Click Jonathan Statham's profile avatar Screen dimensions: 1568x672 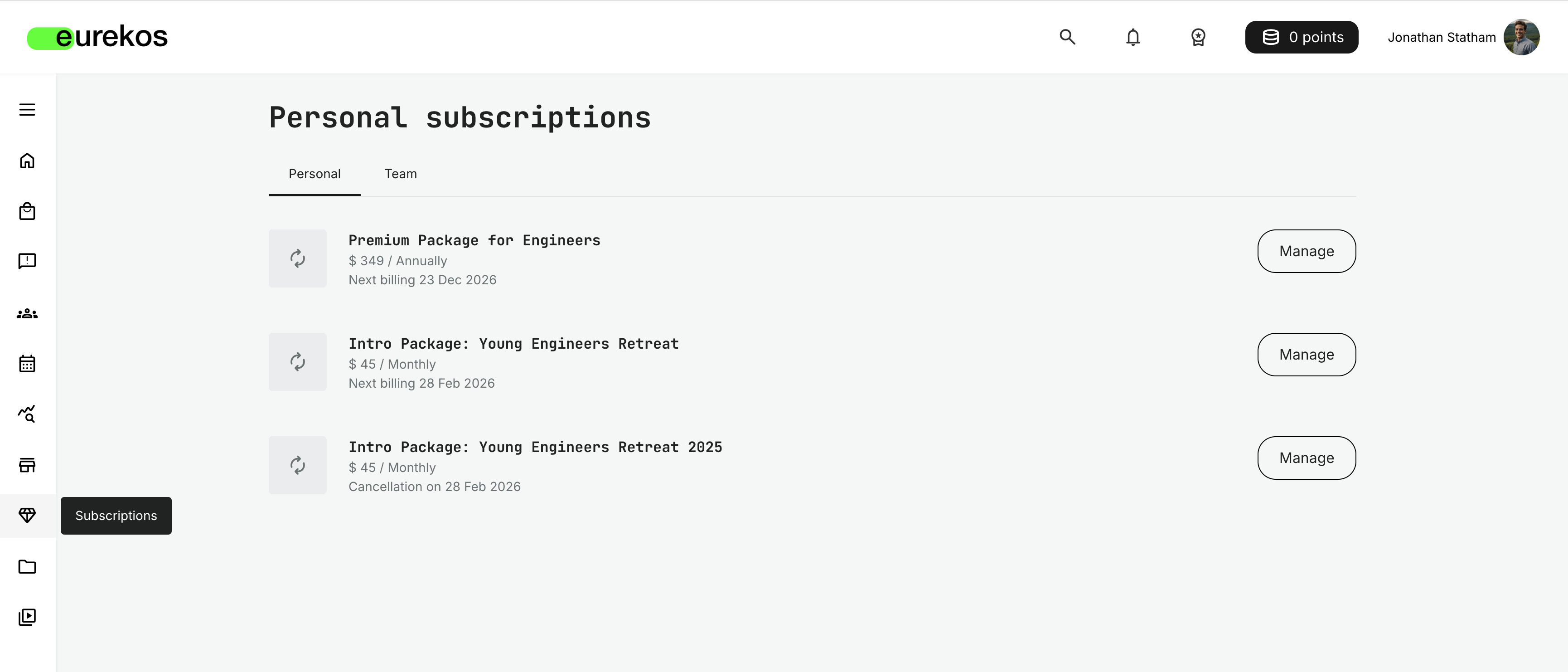click(1522, 37)
